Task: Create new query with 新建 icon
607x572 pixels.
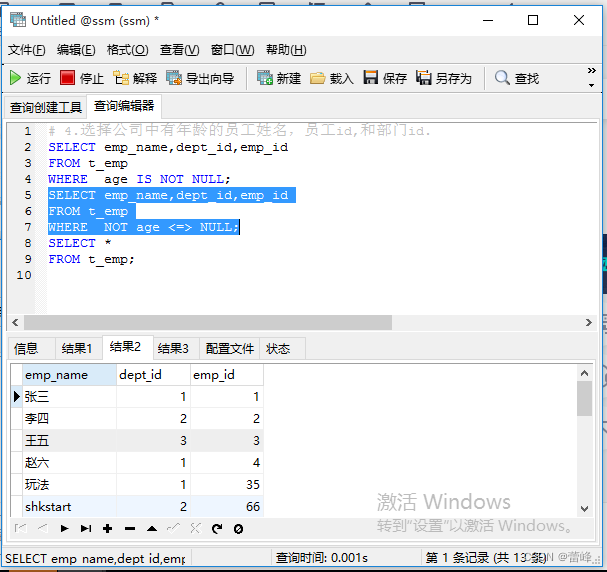Action: click(x=265, y=78)
